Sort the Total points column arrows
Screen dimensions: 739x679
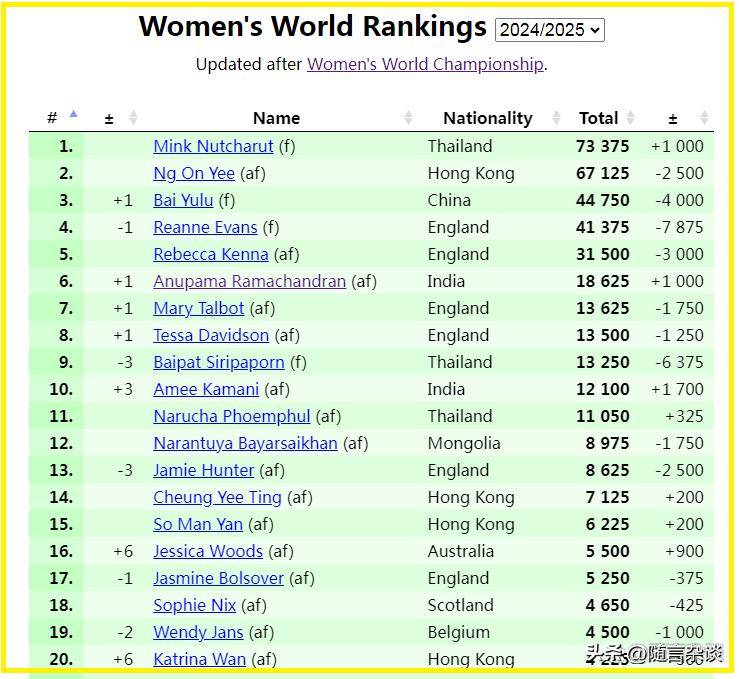point(631,117)
